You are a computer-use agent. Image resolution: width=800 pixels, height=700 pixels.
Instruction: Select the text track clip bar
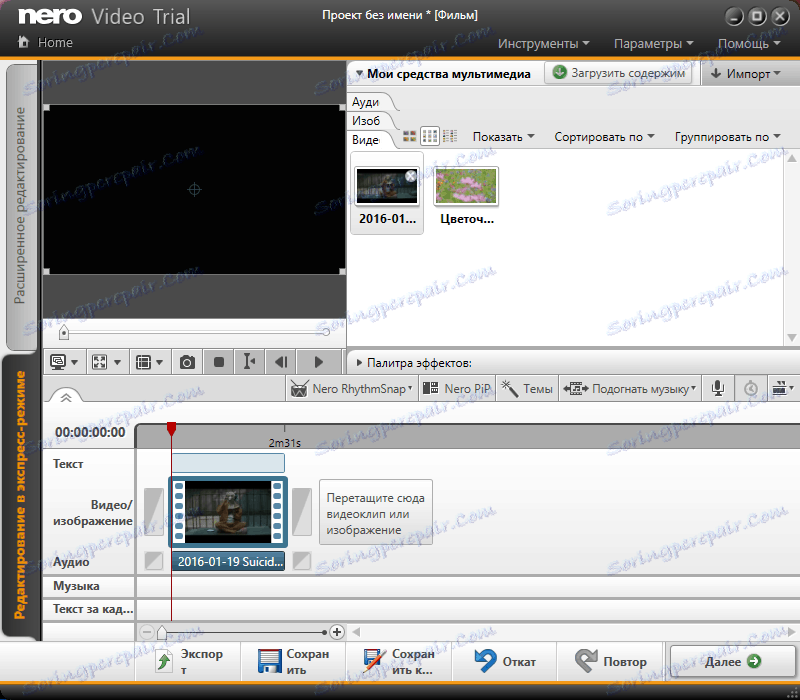(228, 463)
